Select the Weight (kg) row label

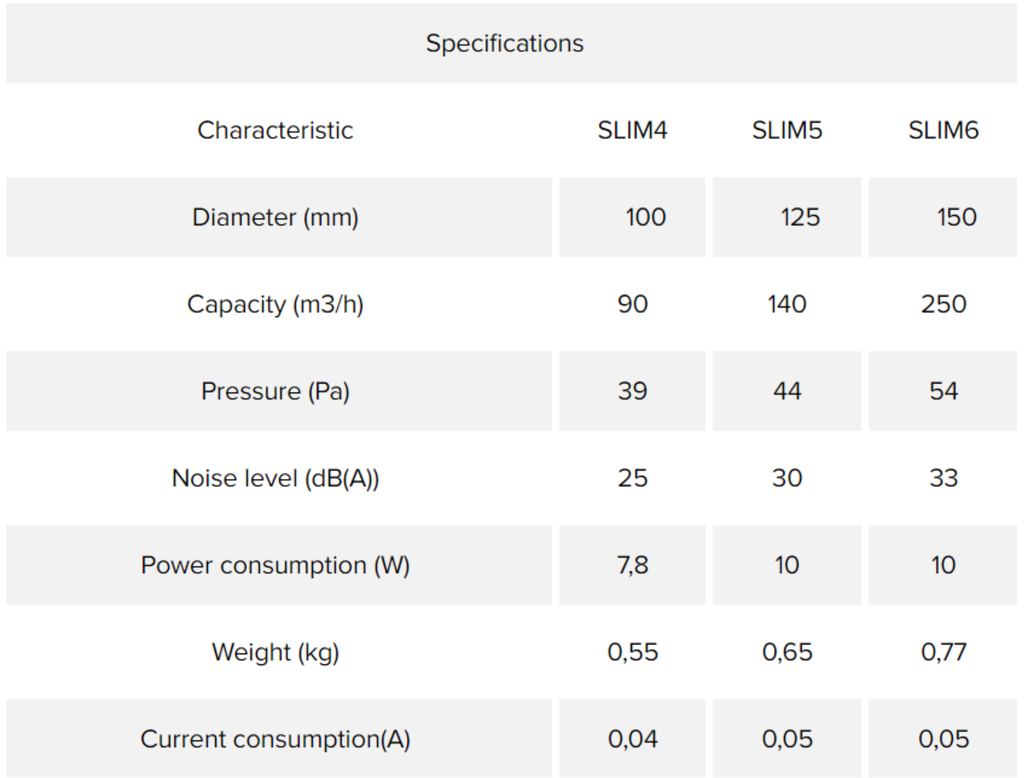pos(275,652)
